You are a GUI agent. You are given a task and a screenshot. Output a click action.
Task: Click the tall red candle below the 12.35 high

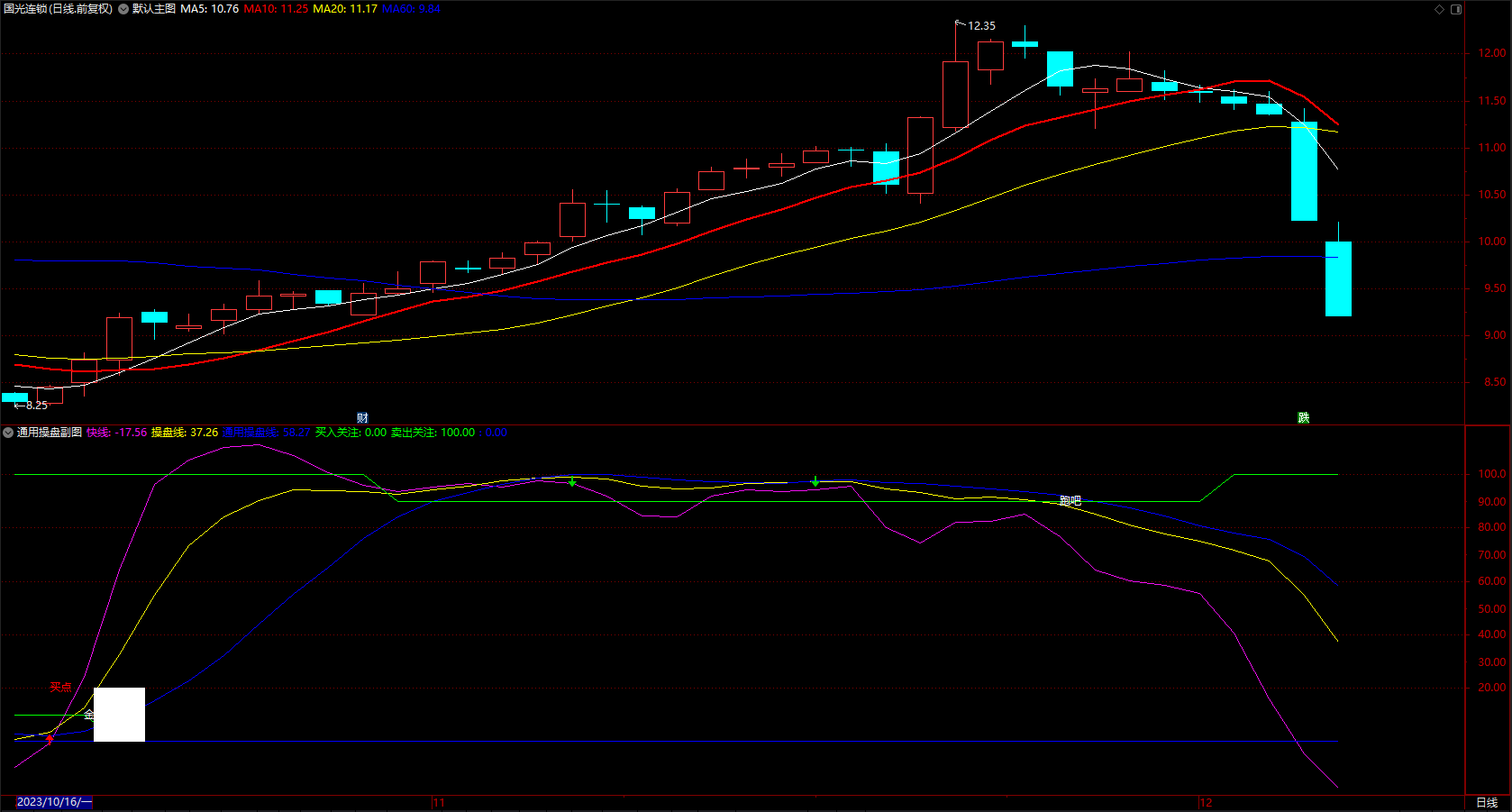click(955, 95)
